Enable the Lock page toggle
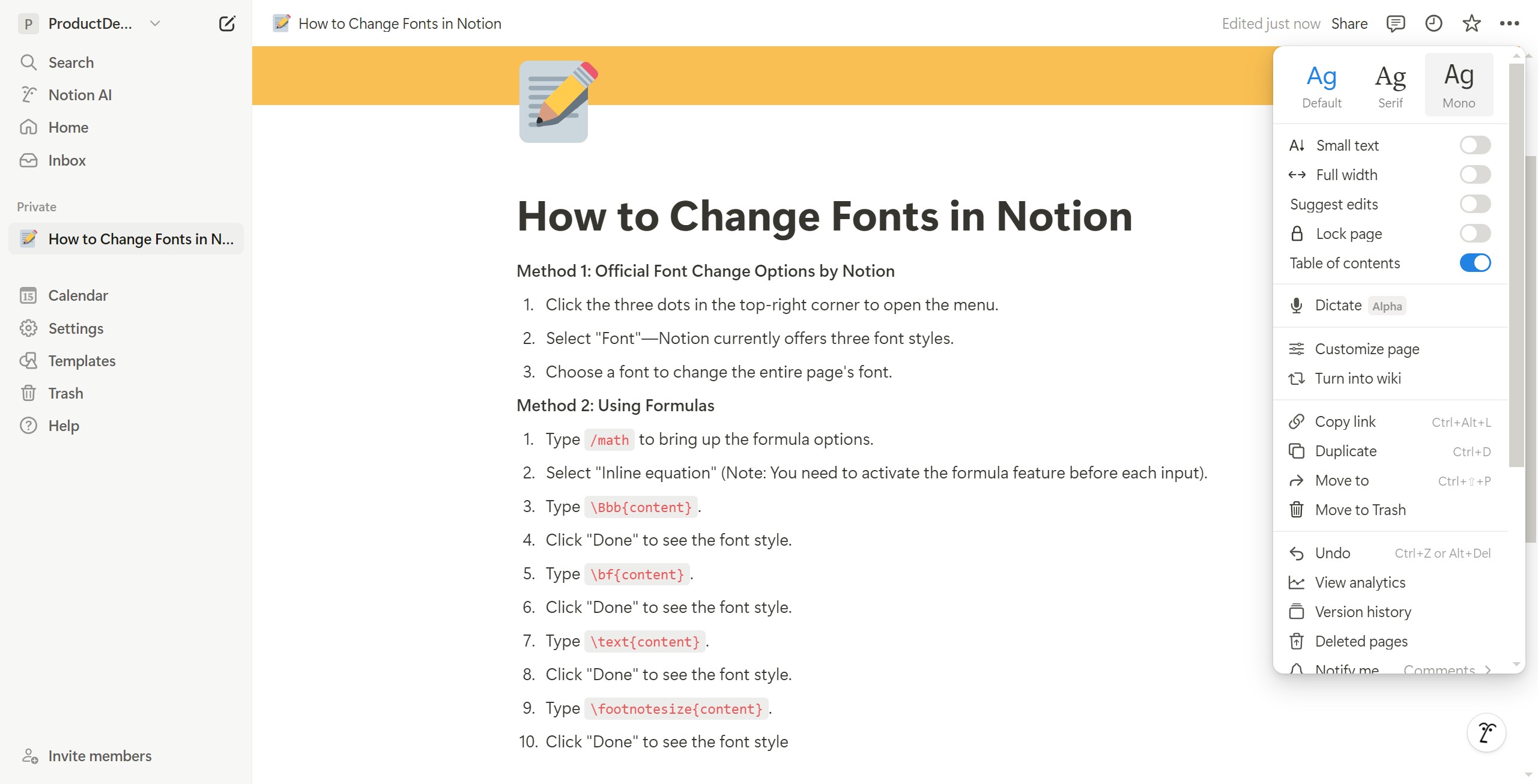Viewport: 1538px width, 784px height. click(x=1475, y=234)
